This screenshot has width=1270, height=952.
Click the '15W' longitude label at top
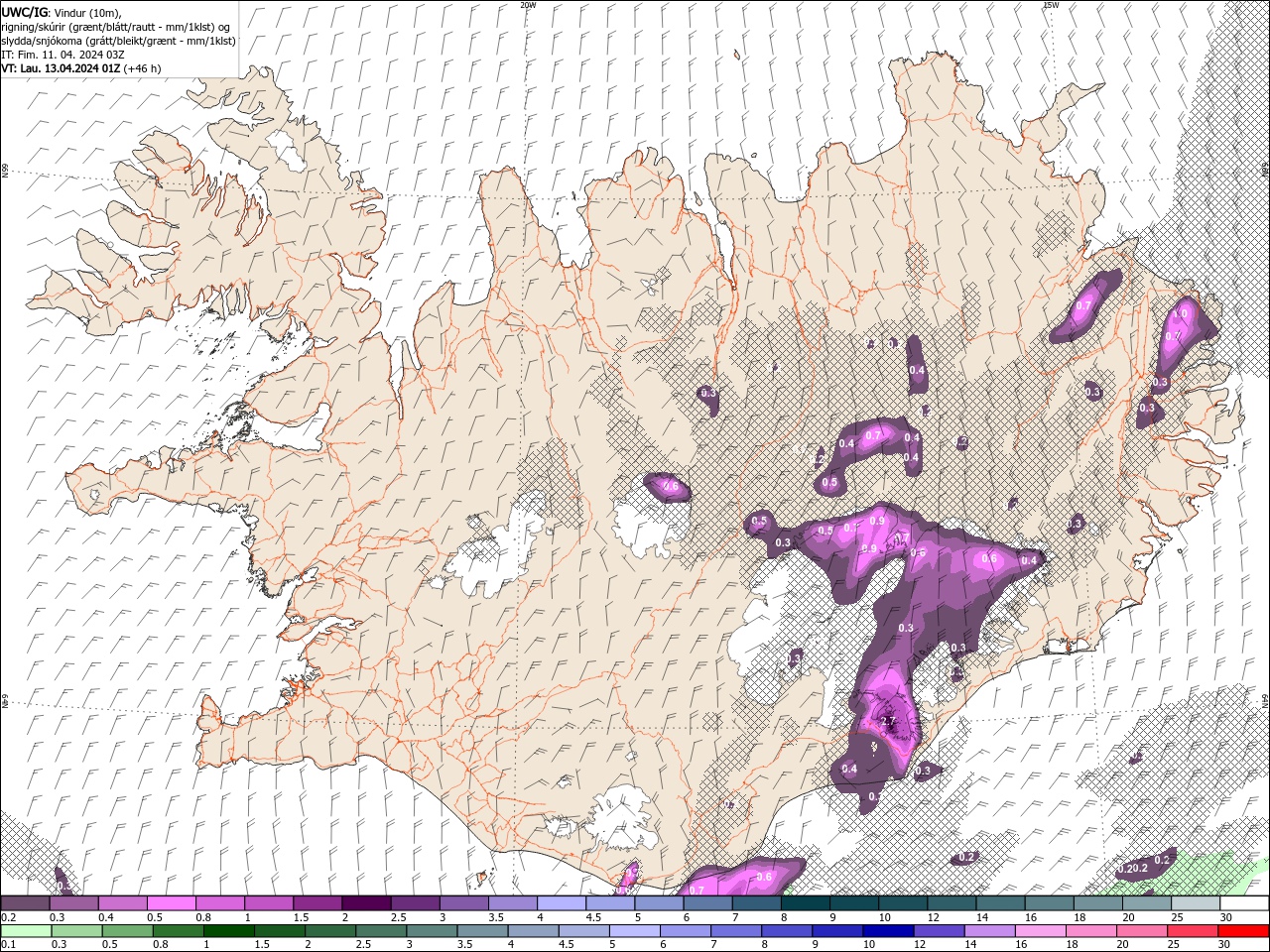click(1051, 5)
